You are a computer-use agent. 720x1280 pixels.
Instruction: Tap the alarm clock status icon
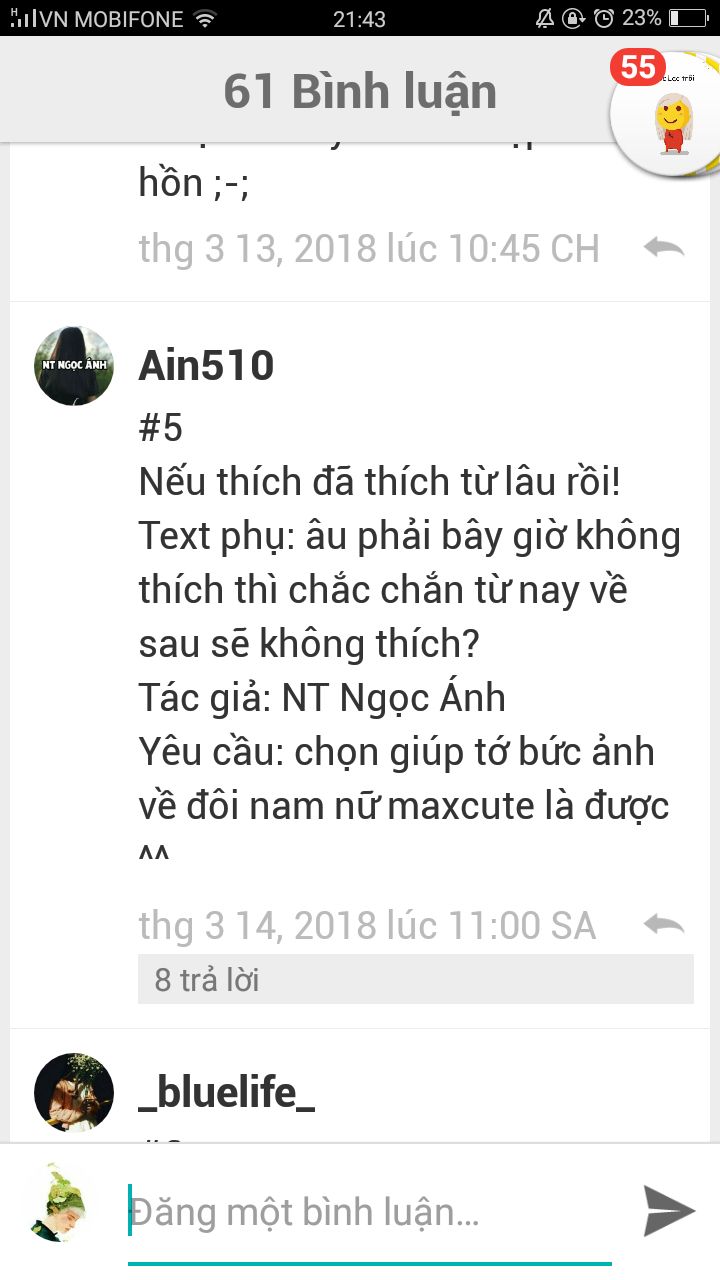[x=603, y=18]
